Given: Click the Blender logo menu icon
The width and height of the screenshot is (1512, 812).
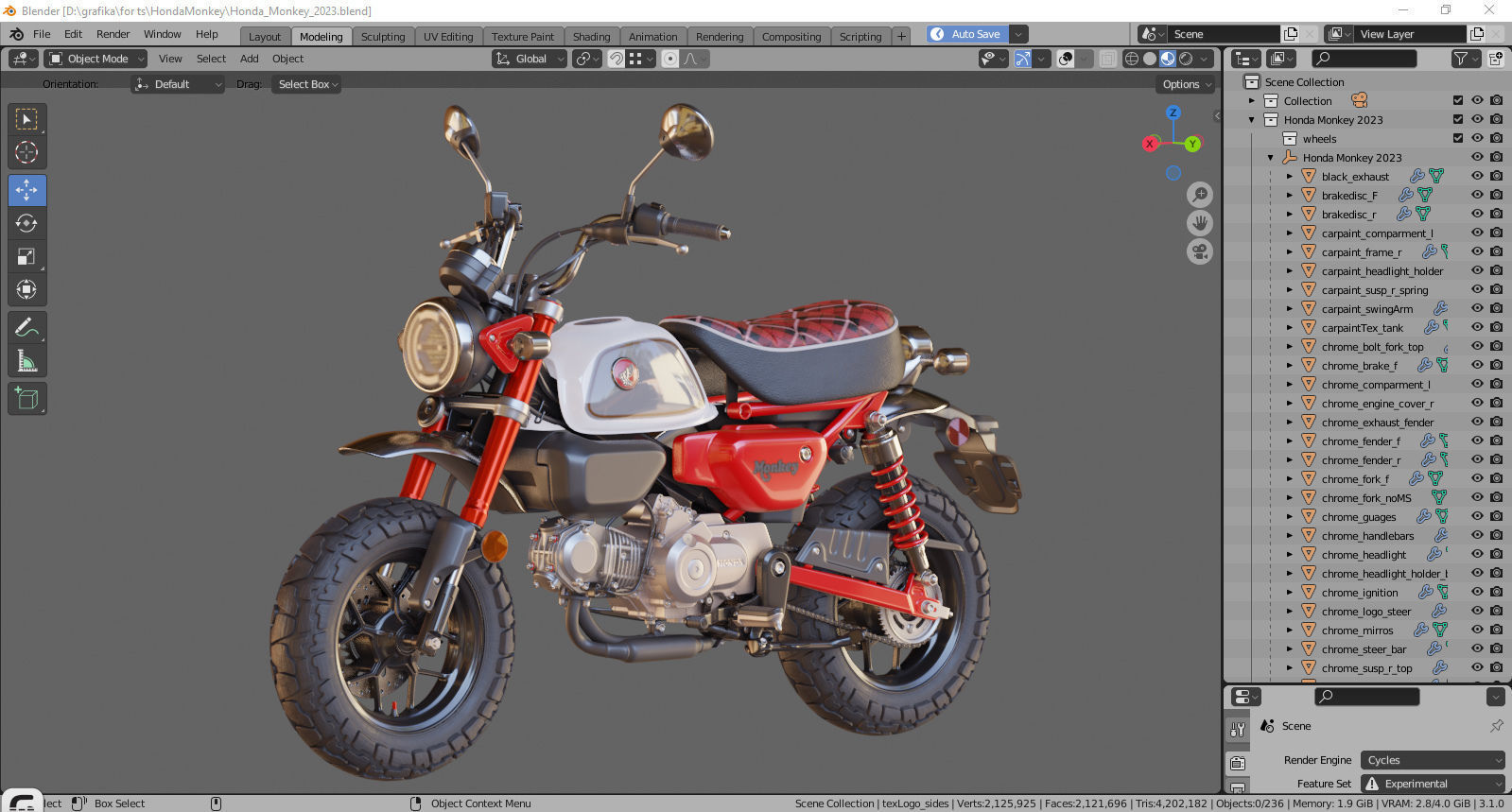Looking at the screenshot, I should click(16, 34).
